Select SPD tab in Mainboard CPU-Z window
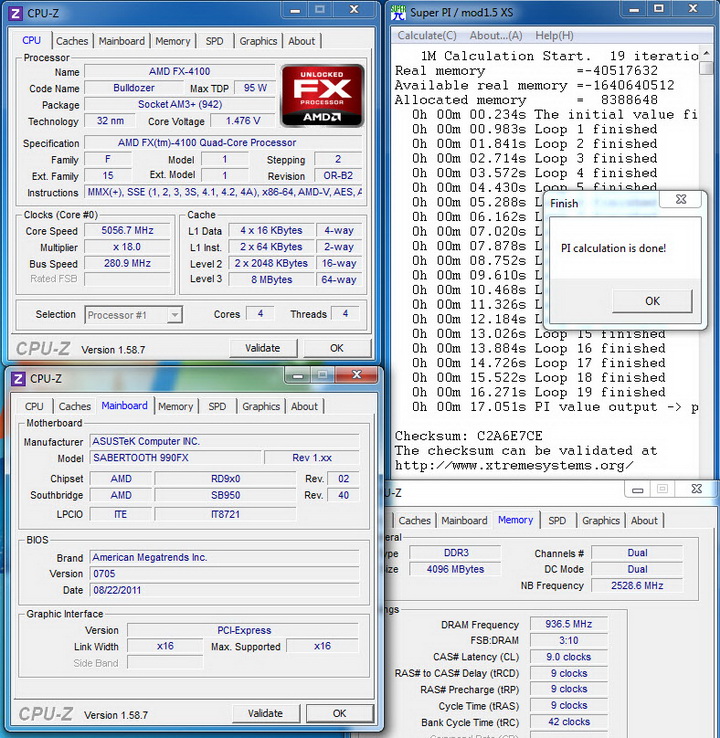This screenshot has width=720, height=738. tap(217, 407)
